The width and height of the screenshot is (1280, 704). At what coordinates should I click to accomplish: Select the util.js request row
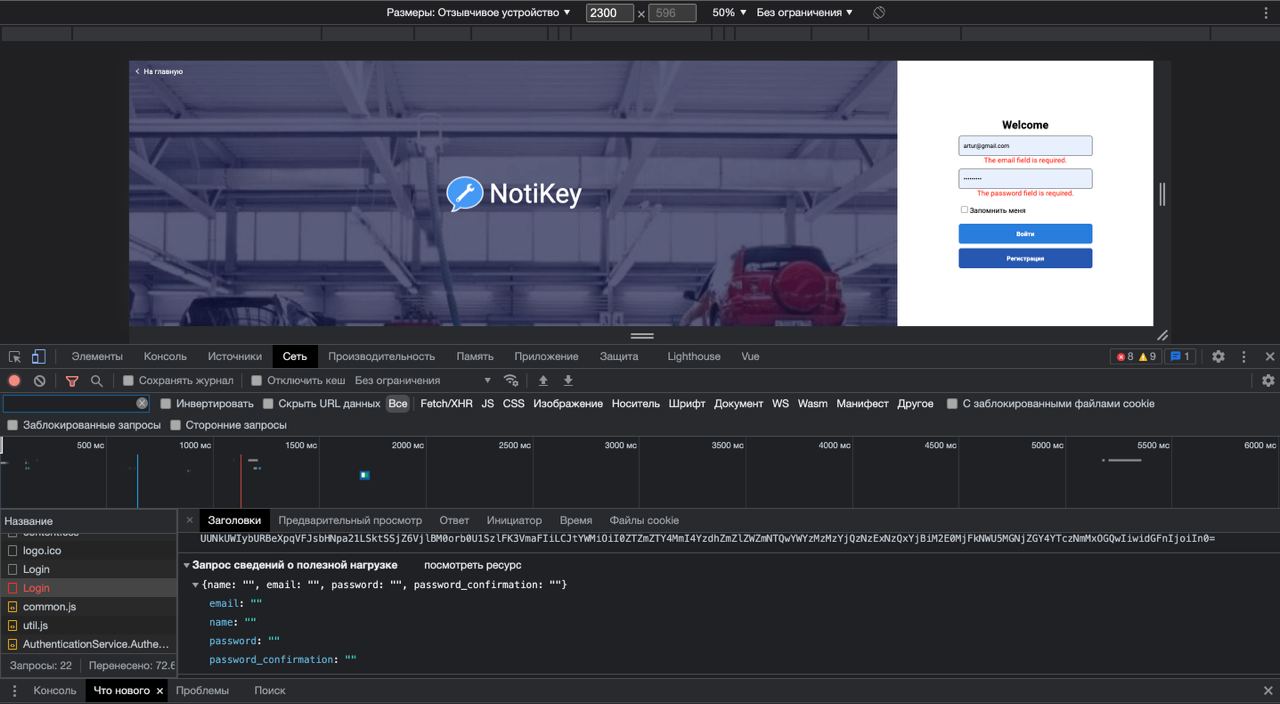88,625
